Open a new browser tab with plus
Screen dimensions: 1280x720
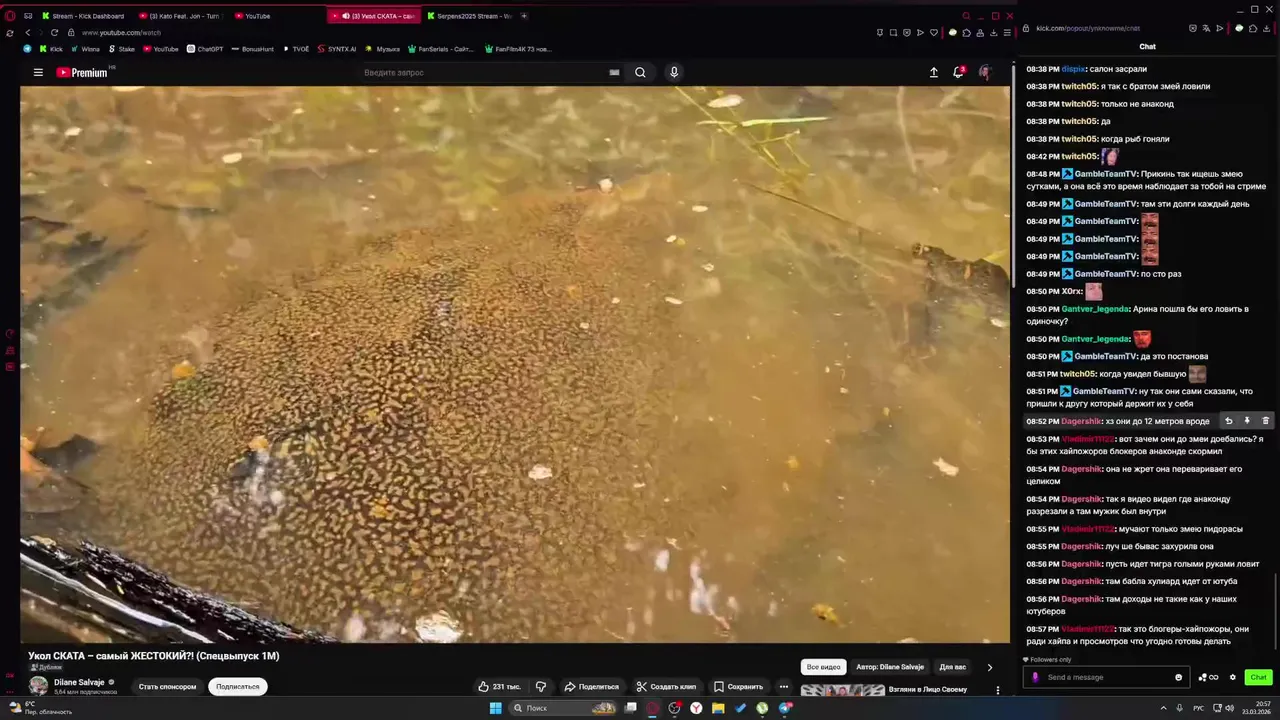point(524,16)
